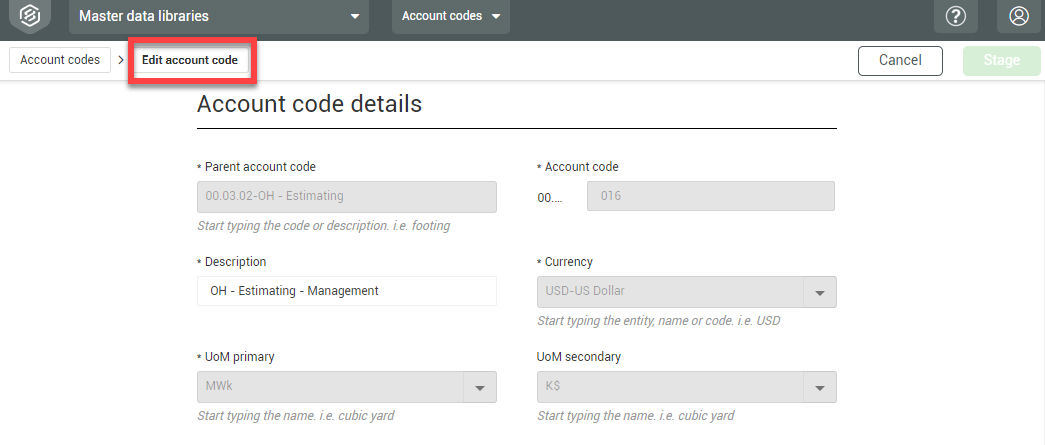Click the Parent account code label
The width and height of the screenshot is (1045, 445).
[x=260, y=167]
